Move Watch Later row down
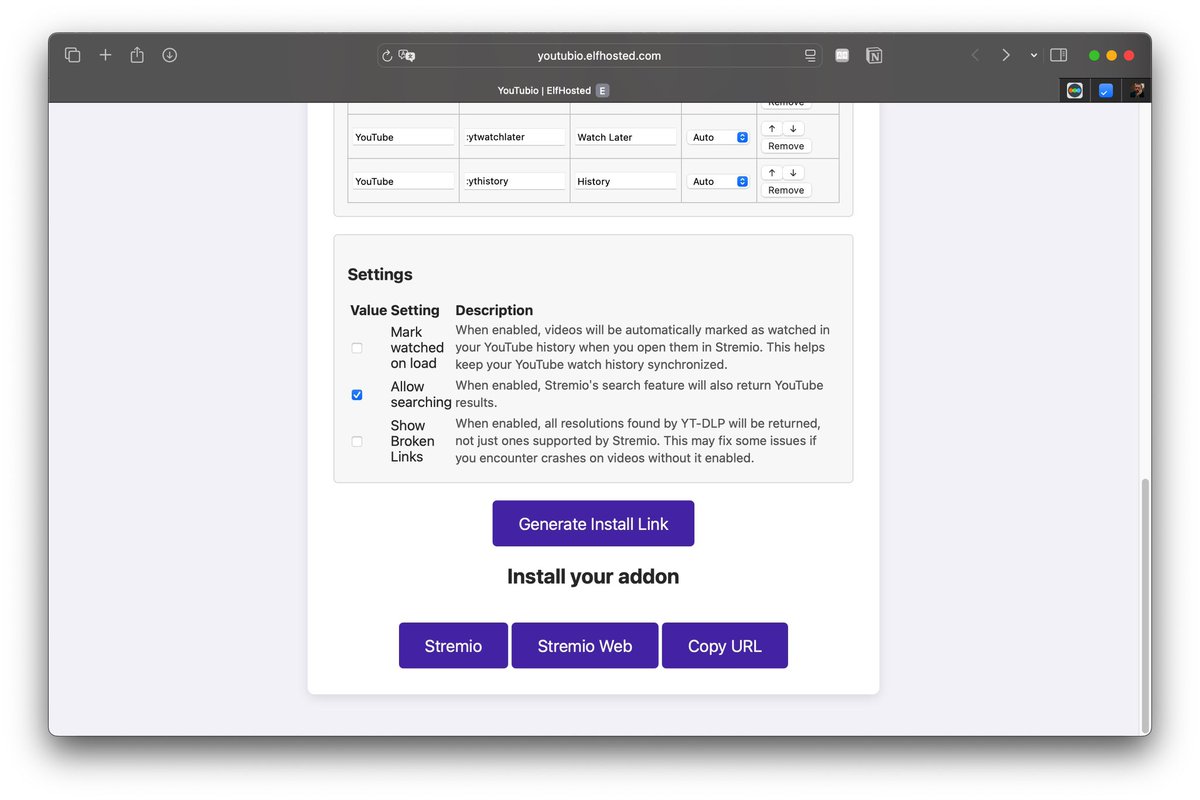This screenshot has width=1200, height=800. 793,128
